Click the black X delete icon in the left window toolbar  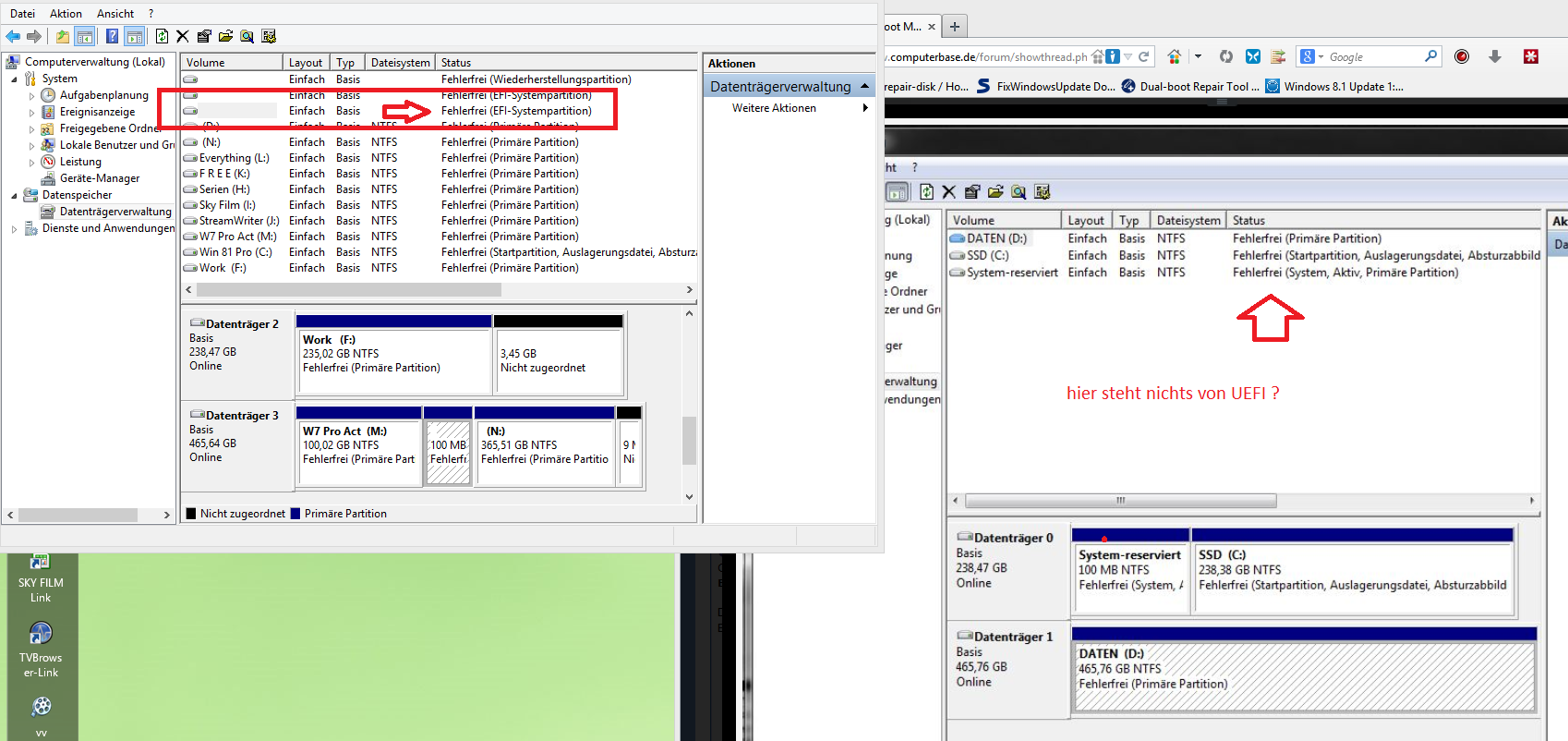(x=183, y=36)
